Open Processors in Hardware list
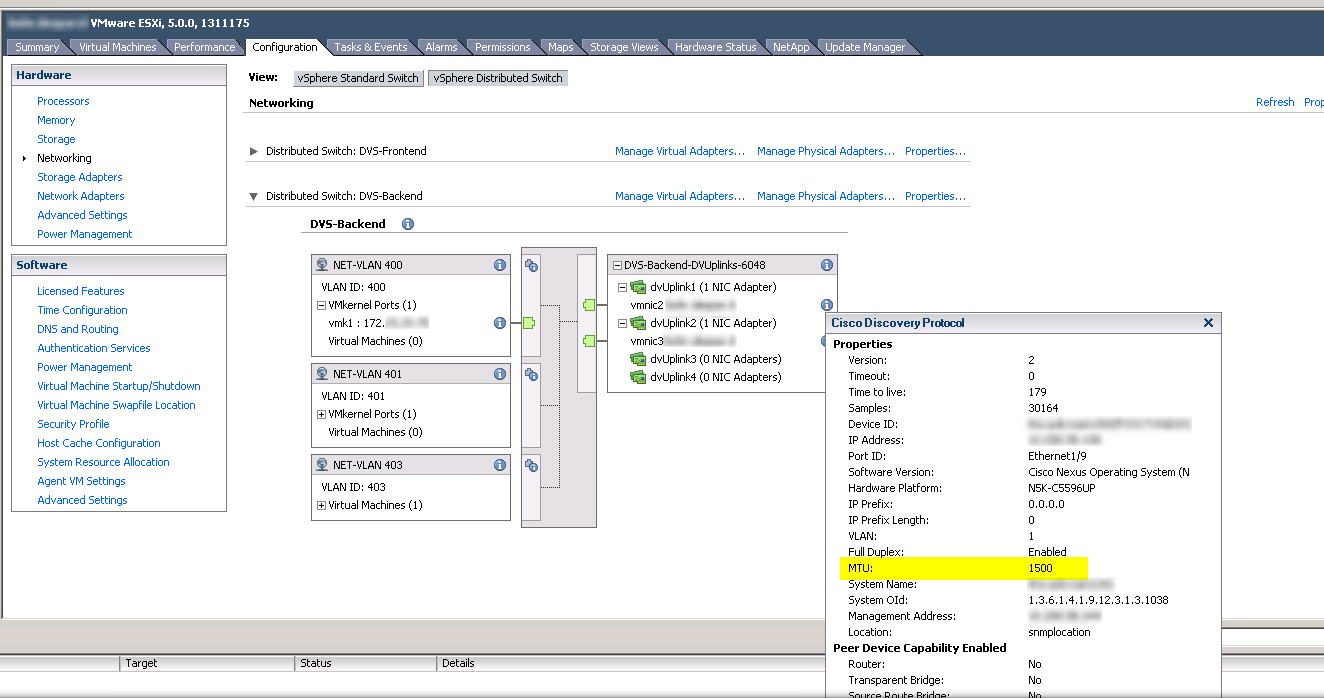The height and width of the screenshot is (698, 1324). coord(63,101)
